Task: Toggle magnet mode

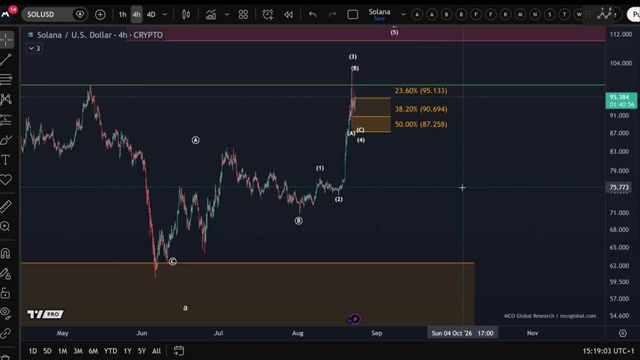Action: [6, 253]
